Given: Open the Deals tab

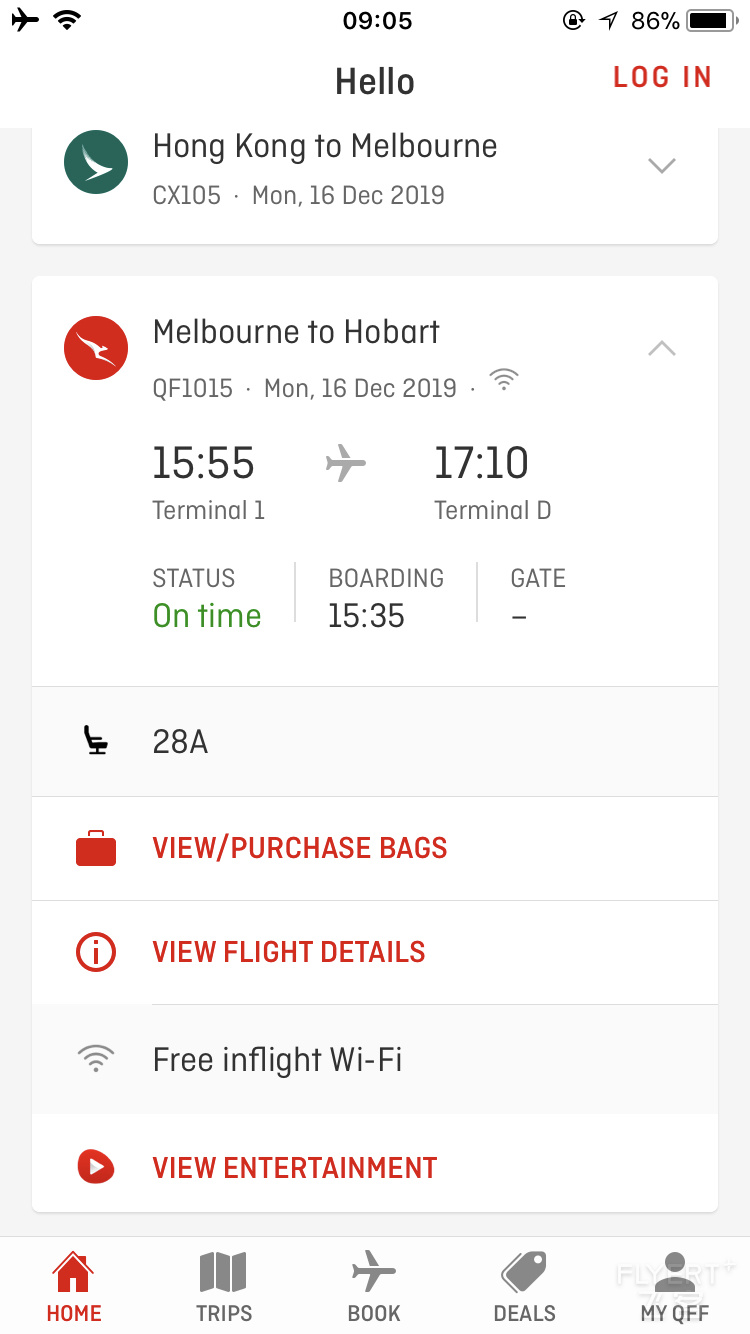Looking at the screenshot, I should coord(524,1286).
